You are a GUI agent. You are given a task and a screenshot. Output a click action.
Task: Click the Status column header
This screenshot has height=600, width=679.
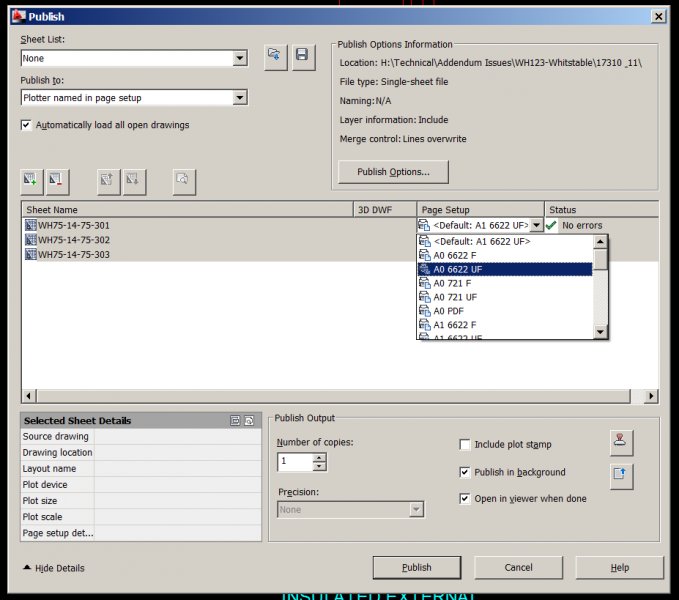point(601,210)
